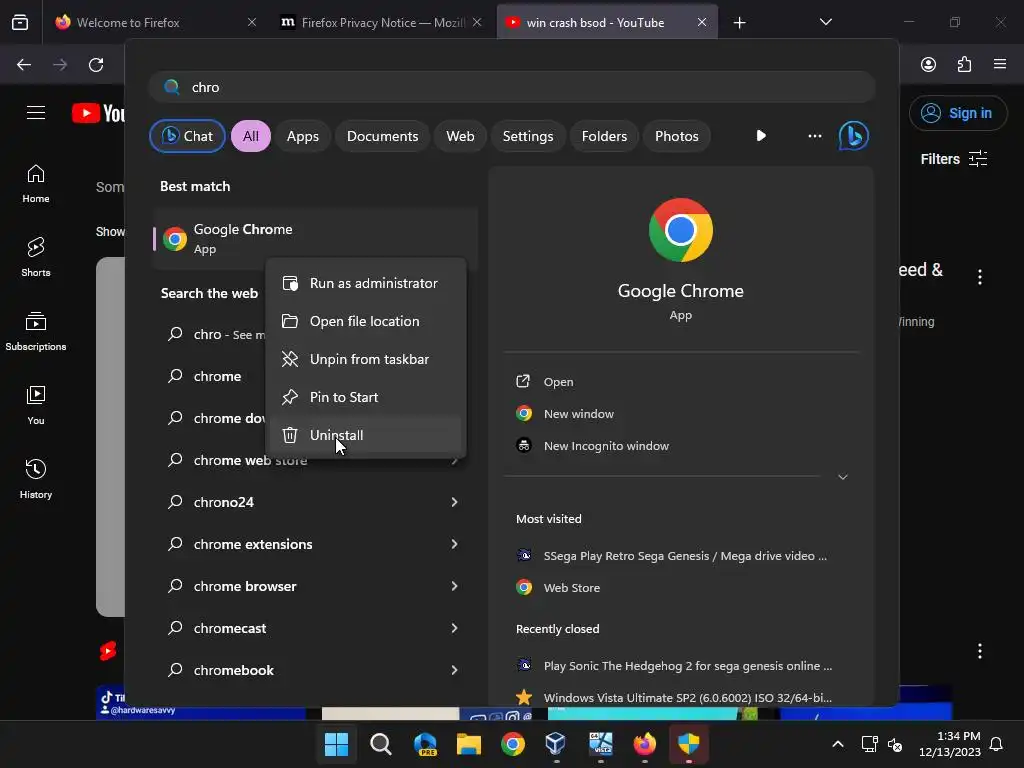Open the list all tabs dropdown
The height and width of the screenshot is (768, 1024).
(x=825, y=22)
